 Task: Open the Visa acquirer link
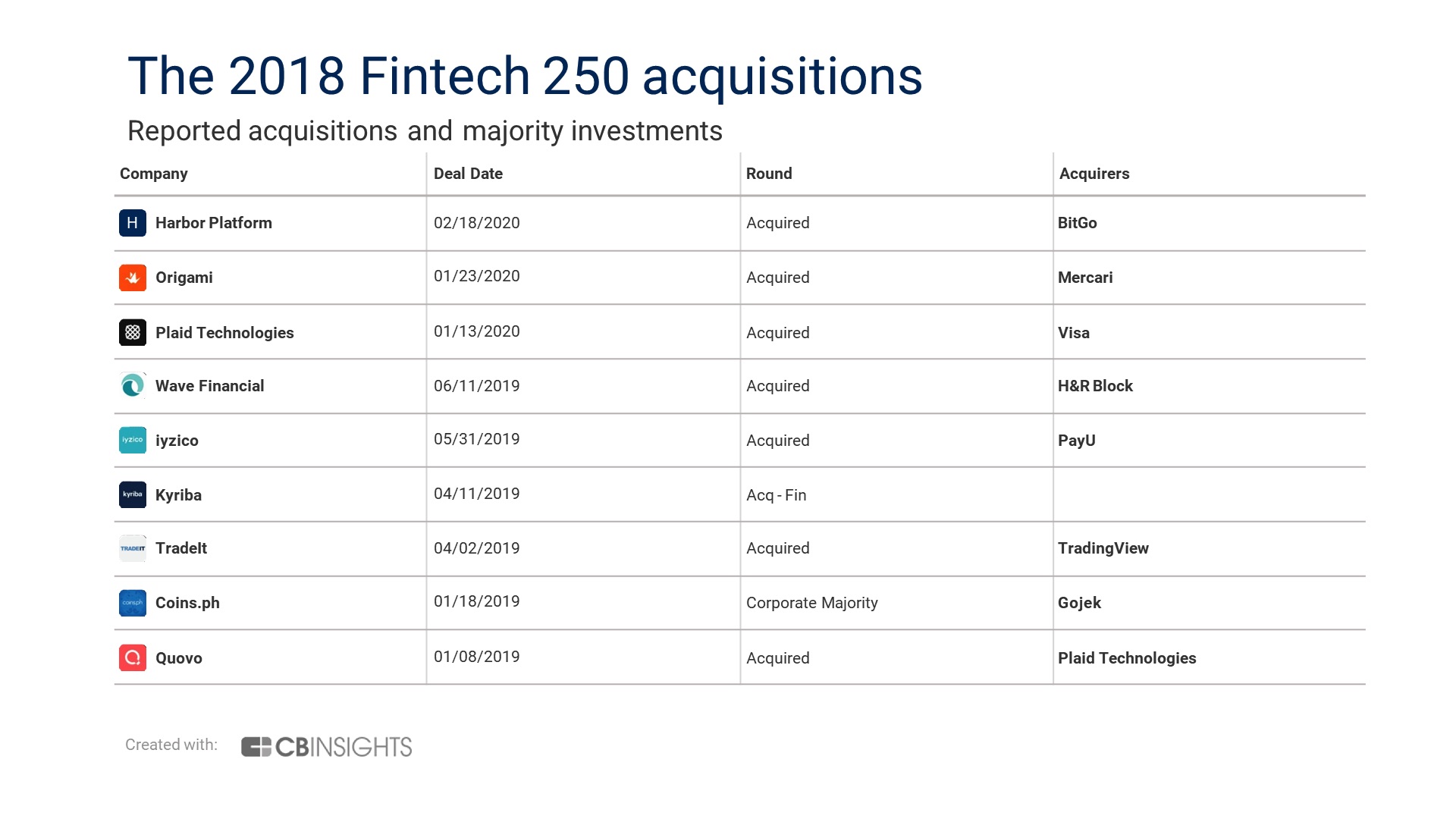click(1074, 333)
